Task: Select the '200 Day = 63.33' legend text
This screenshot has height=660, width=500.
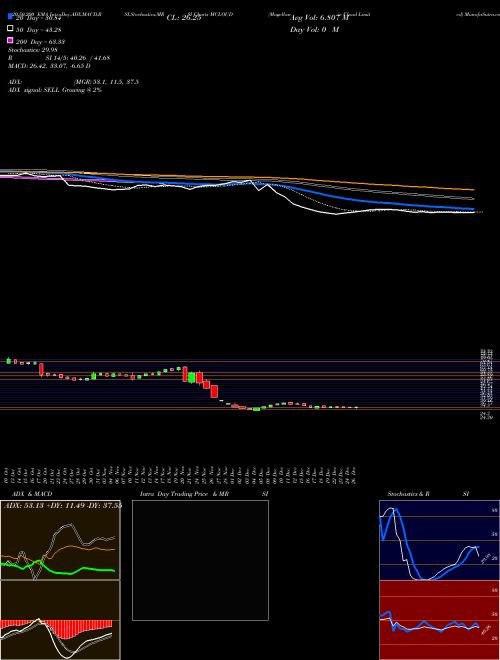Action: coord(40,42)
